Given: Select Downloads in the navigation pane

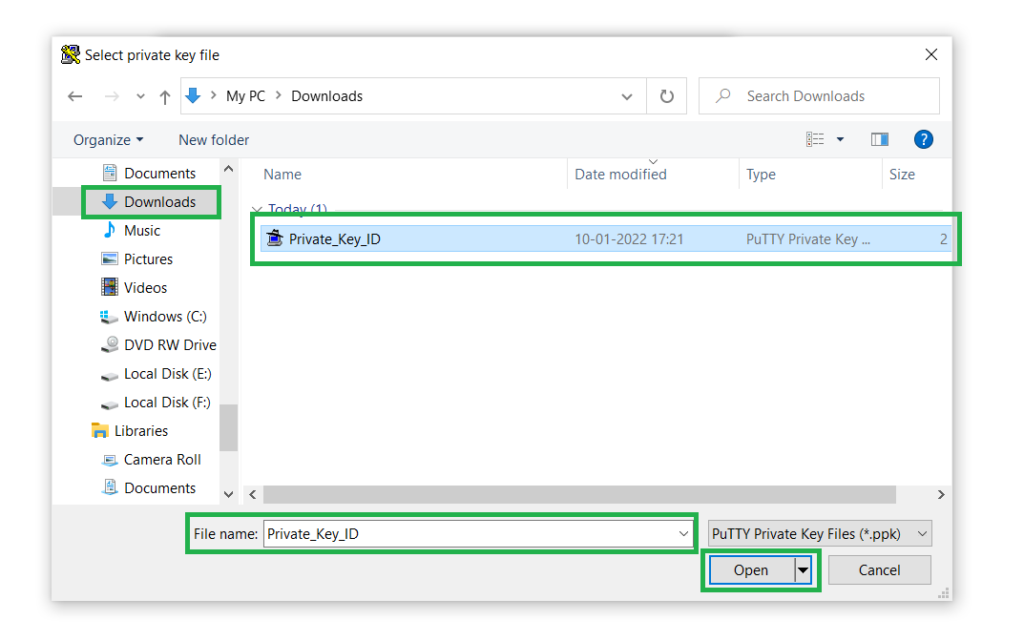Looking at the screenshot, I should click(x=159, y=202).
